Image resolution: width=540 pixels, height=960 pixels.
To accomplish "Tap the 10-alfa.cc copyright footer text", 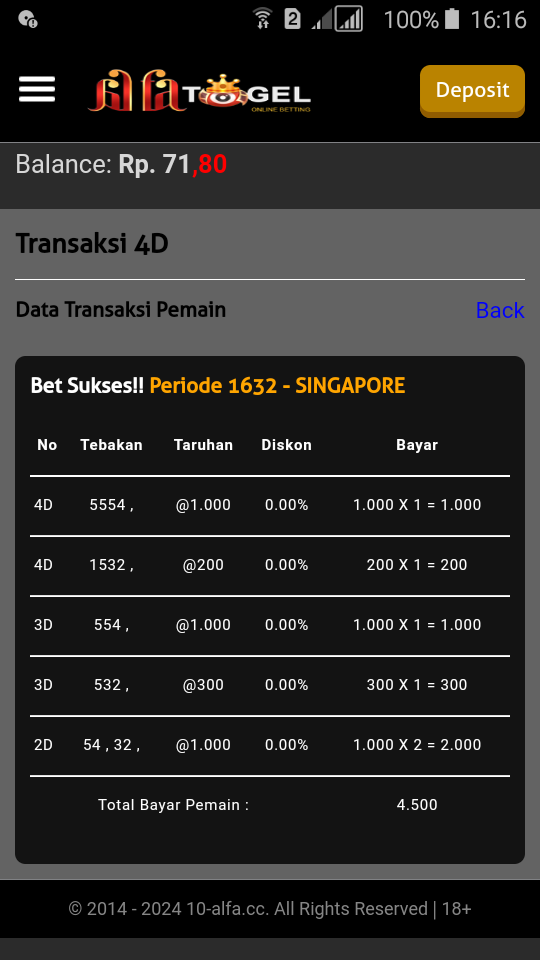I will pyautogui.click(x=270, y=909).
